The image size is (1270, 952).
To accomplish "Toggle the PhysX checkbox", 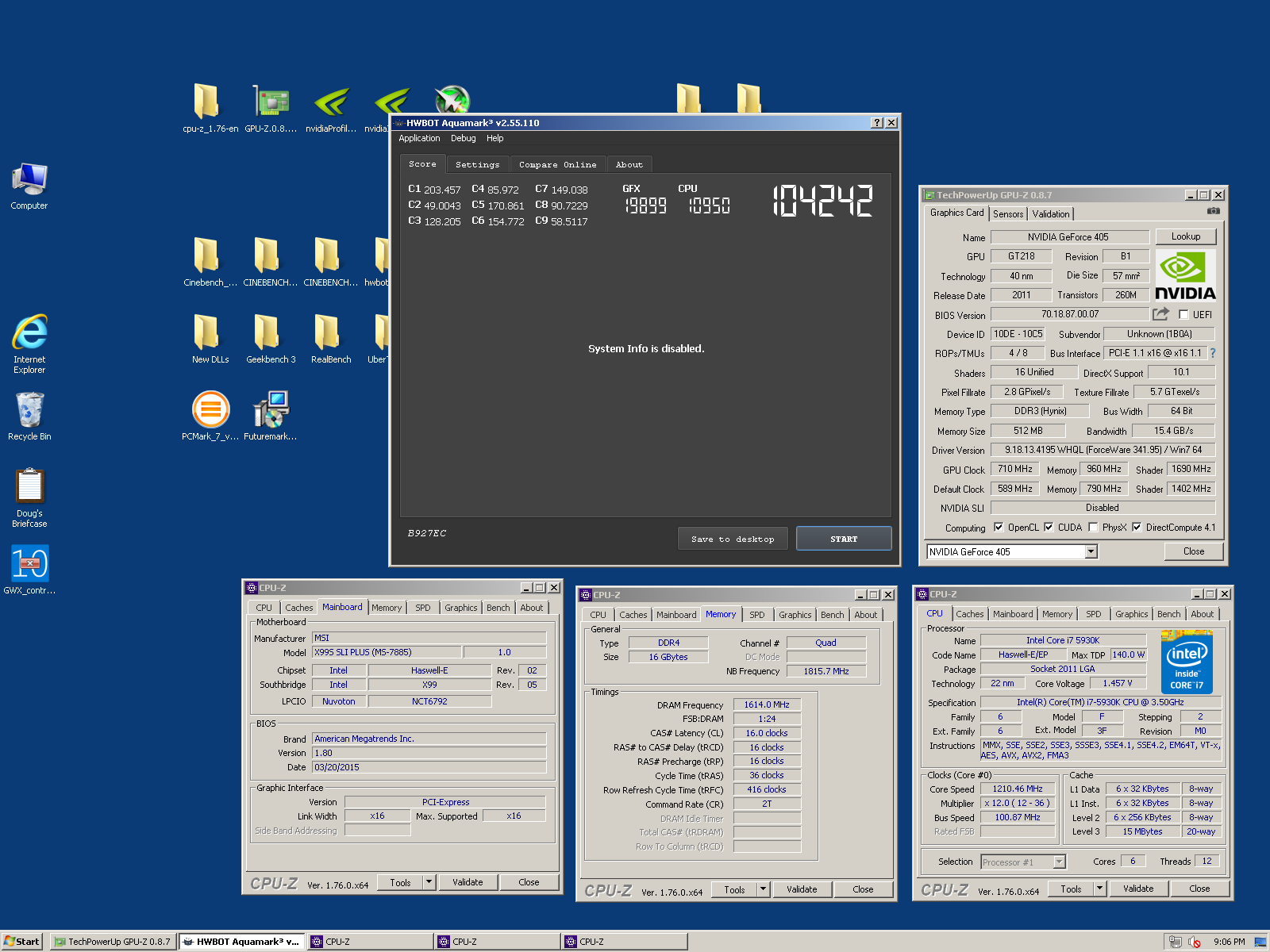I will click(x=1093, y=527).
